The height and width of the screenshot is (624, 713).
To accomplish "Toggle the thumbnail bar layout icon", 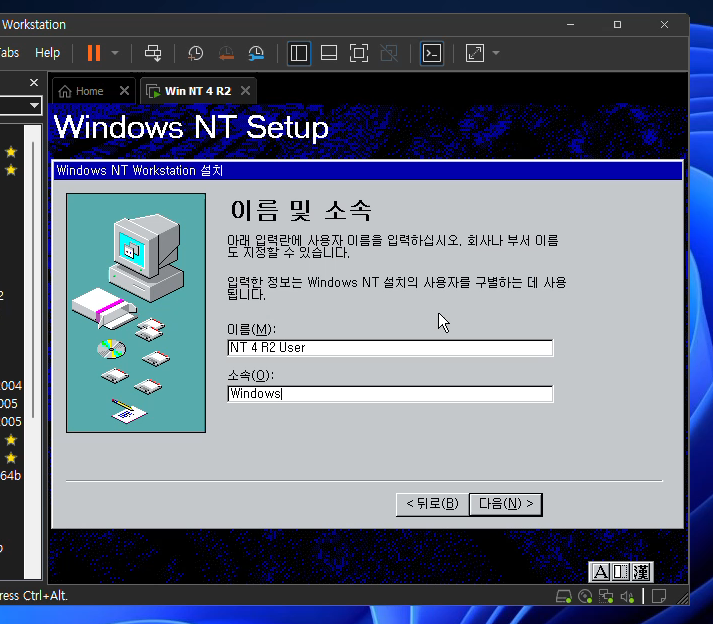I will (x=329, y=53).
